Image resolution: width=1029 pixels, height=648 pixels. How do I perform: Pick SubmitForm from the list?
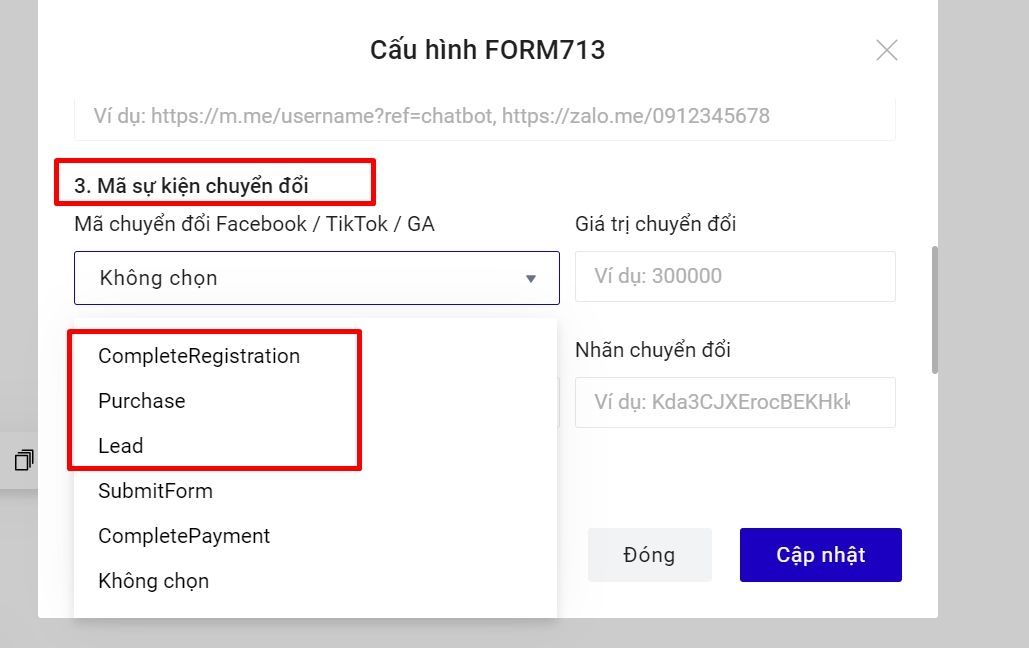point(155,491)
